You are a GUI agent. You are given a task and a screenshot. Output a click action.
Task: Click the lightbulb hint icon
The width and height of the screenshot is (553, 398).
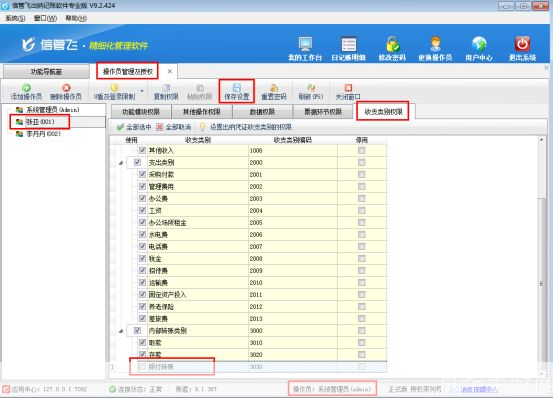pyautogui.click(x=202, y=127)
